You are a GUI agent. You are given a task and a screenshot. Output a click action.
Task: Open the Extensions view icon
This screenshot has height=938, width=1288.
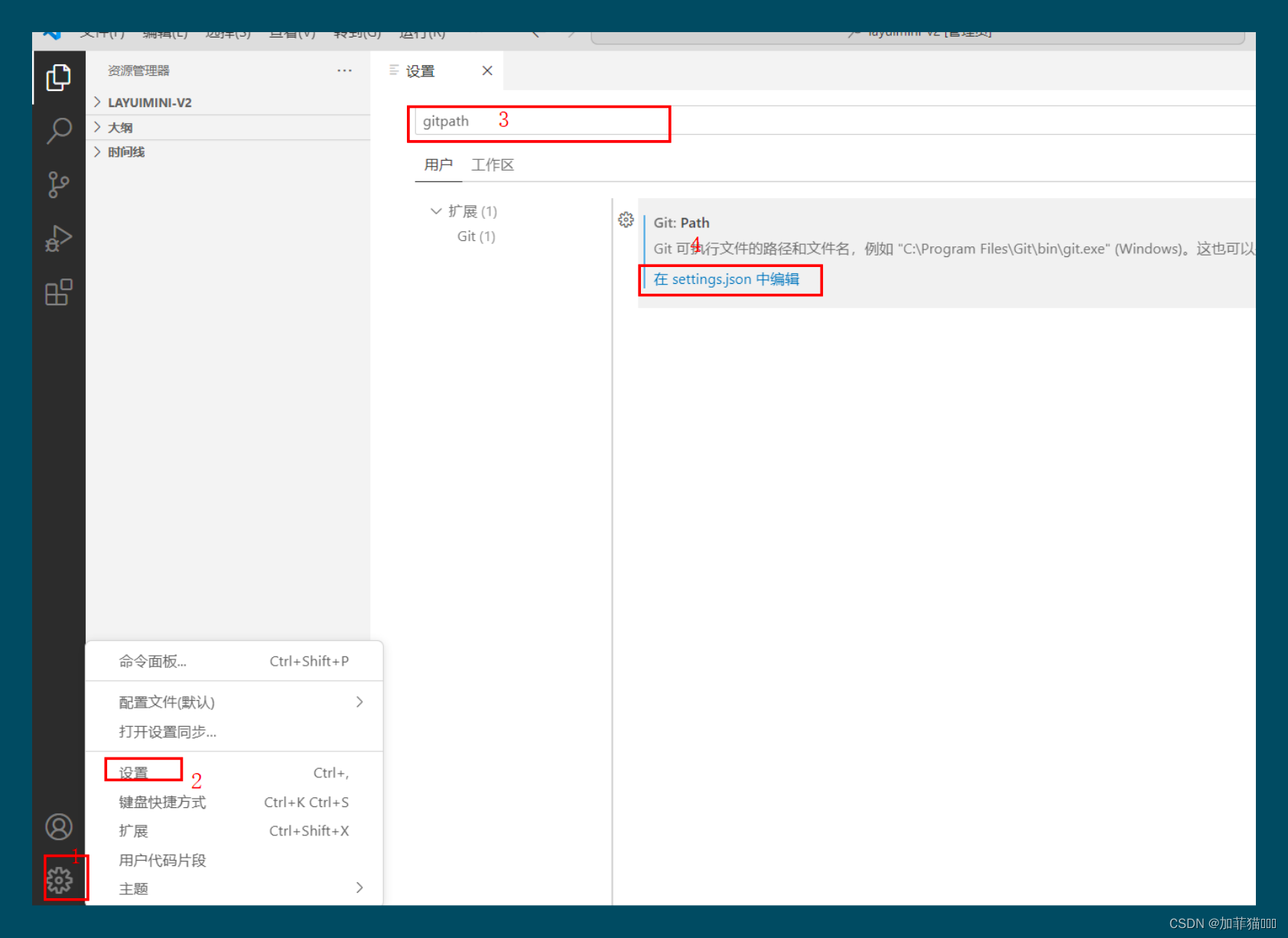58,291
